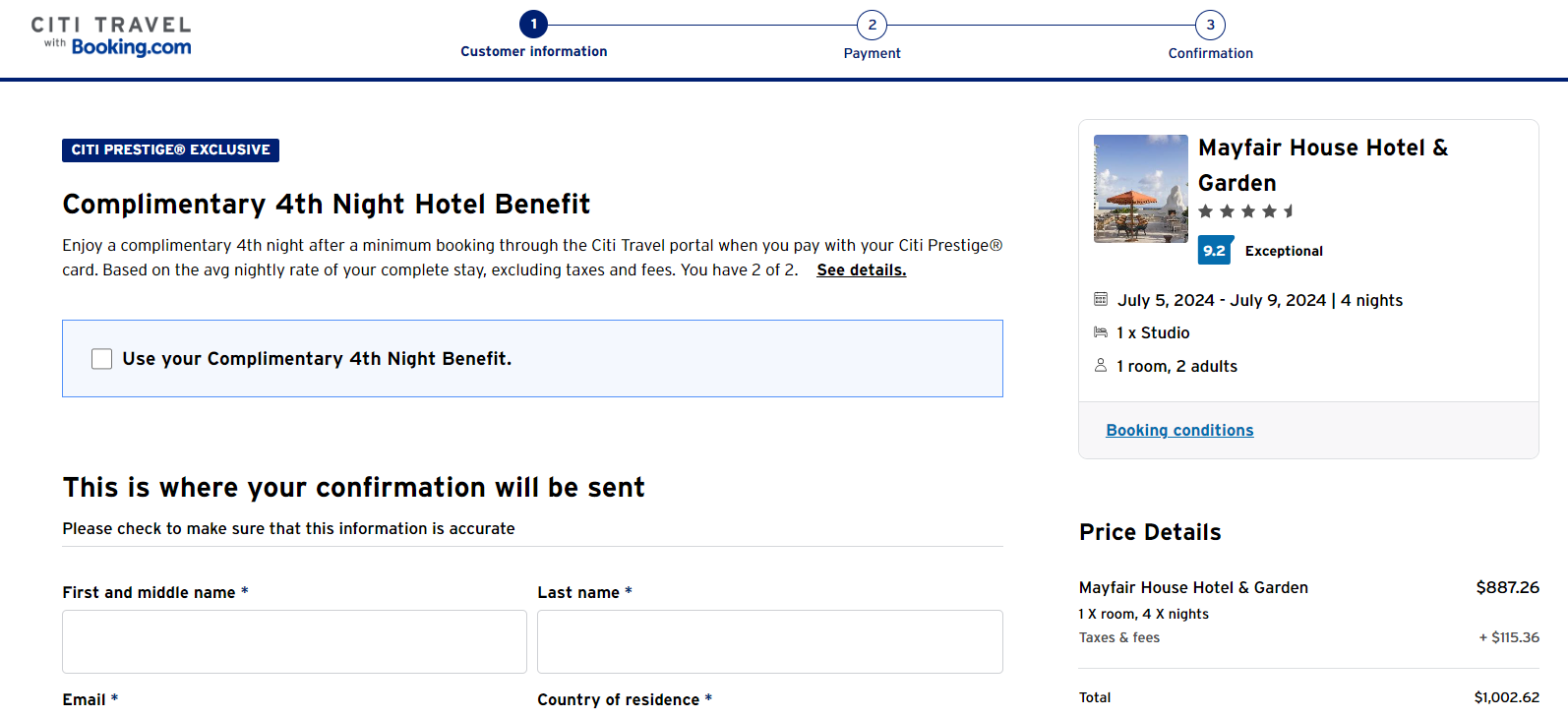Viewport: 1568px width, 717px height.
Task: Click the Mayfair House Hotel & Garden title
Action: pos(1323,165)
